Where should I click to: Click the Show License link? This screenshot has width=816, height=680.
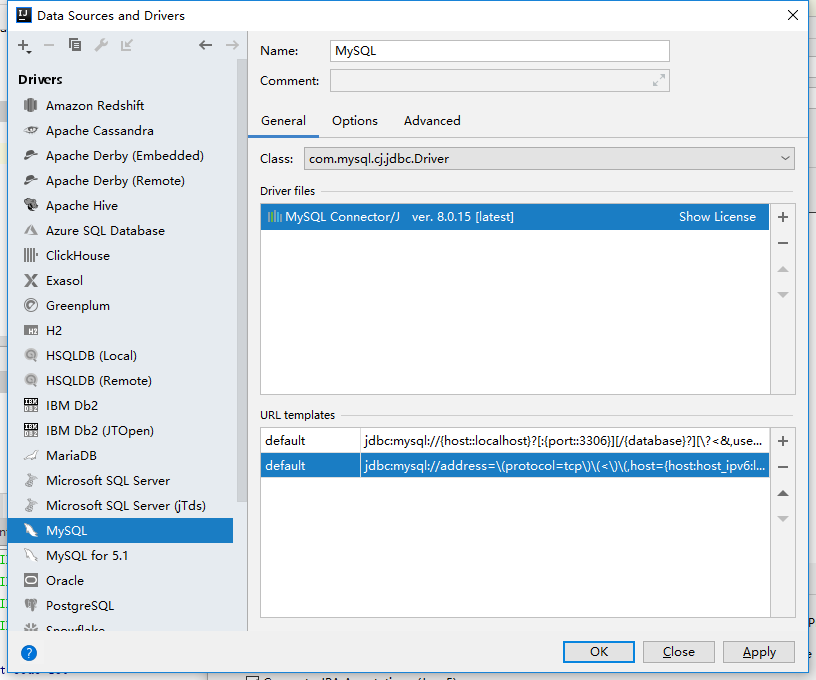(x=717, y=217)
